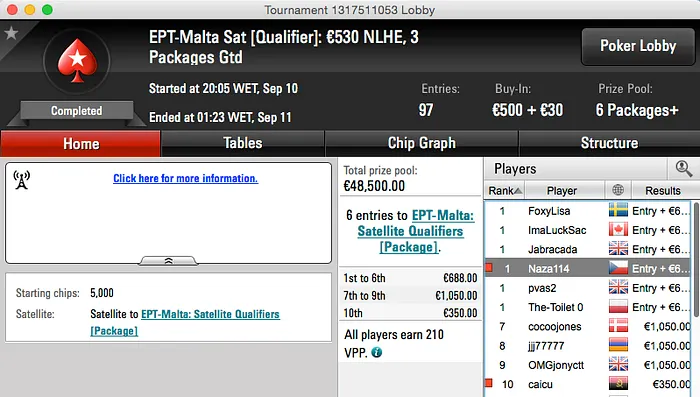This screenshot has width=700, height=397.
Task: Click The-Toilet 0's Poland flag
Action: [x=618, y=306]
